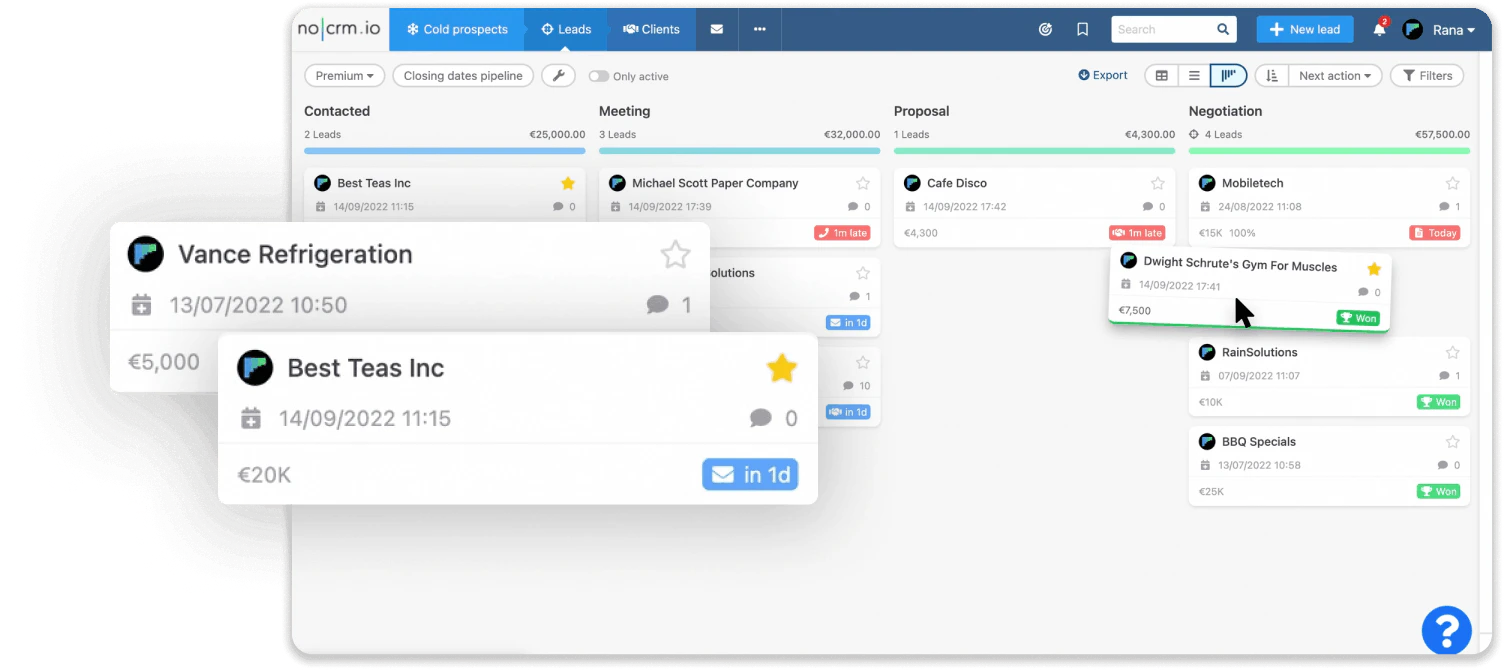Star the BBQ Specials lead
This screenshot has height=671, width=1504.
pos(1453,441)
